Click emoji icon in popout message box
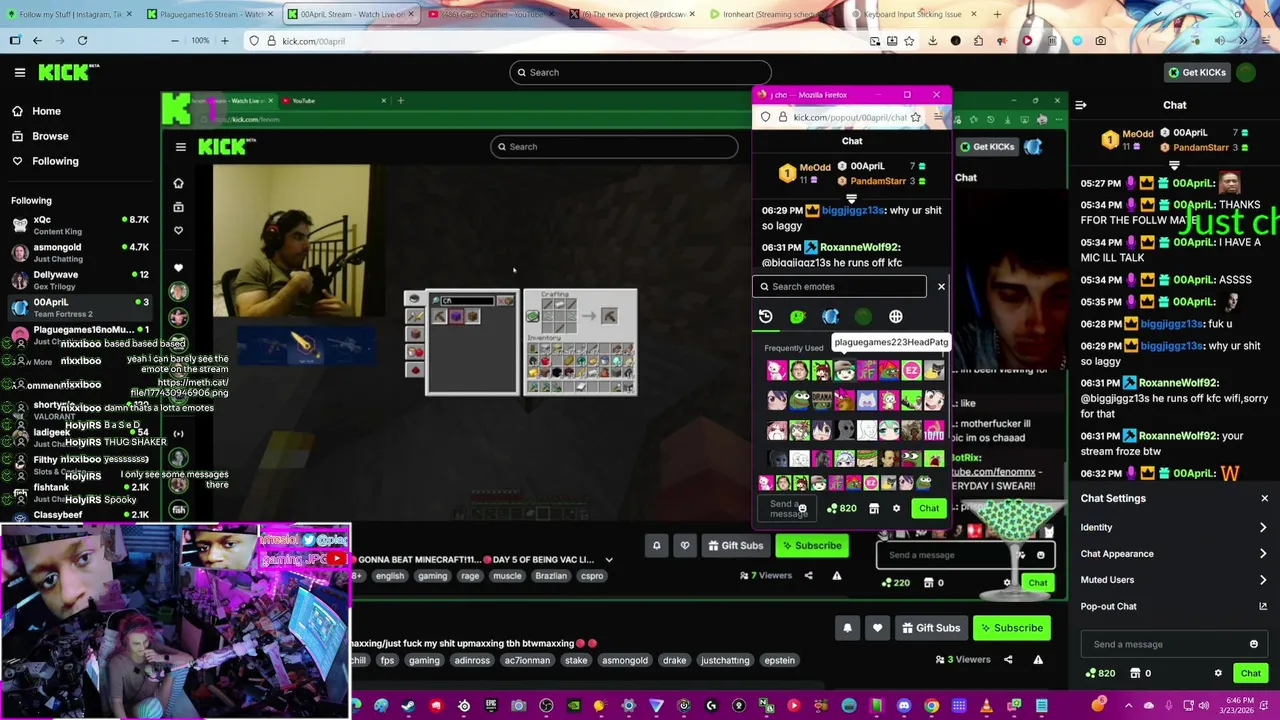The width and height of the screenshot is (1280, 720). point(802,508)
